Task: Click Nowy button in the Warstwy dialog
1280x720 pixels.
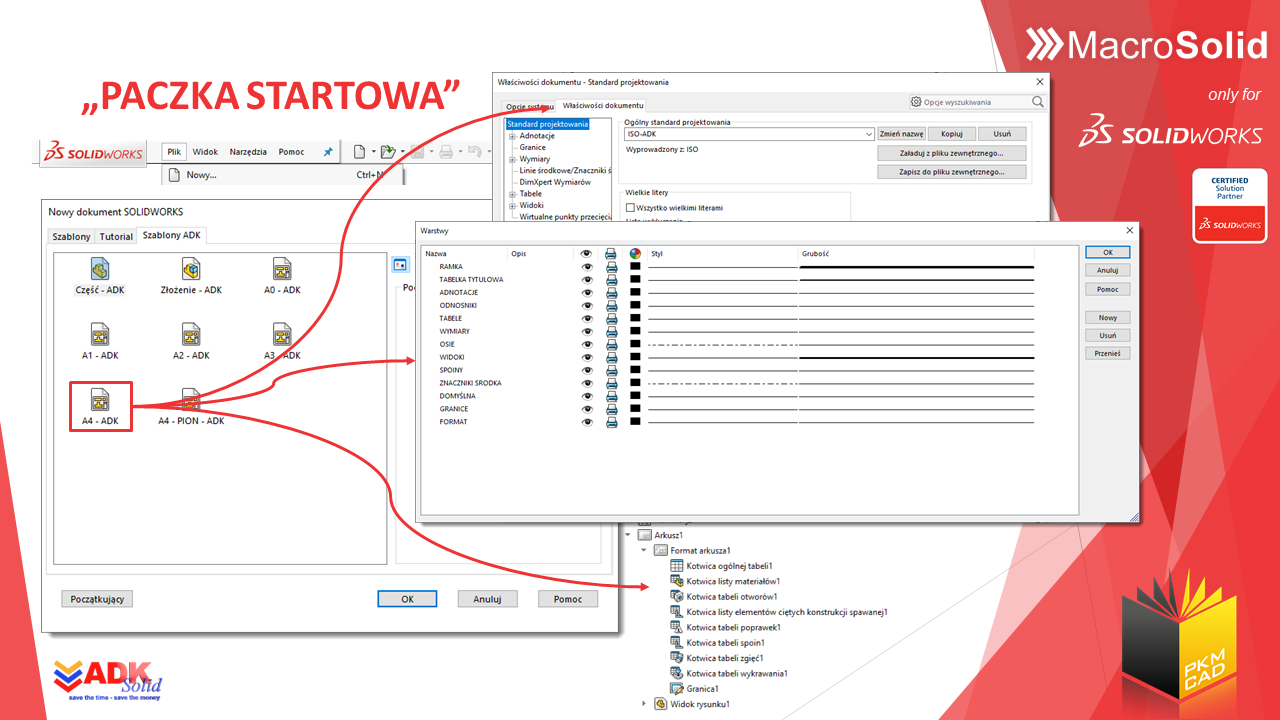Action: click(x=1107, y=317)
